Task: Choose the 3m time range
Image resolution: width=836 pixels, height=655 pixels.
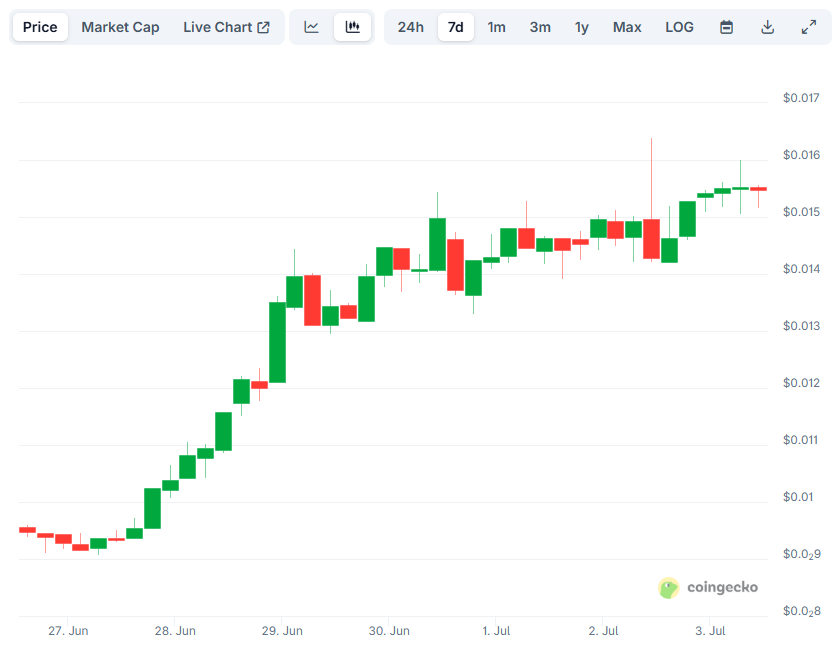Action: 540,27
